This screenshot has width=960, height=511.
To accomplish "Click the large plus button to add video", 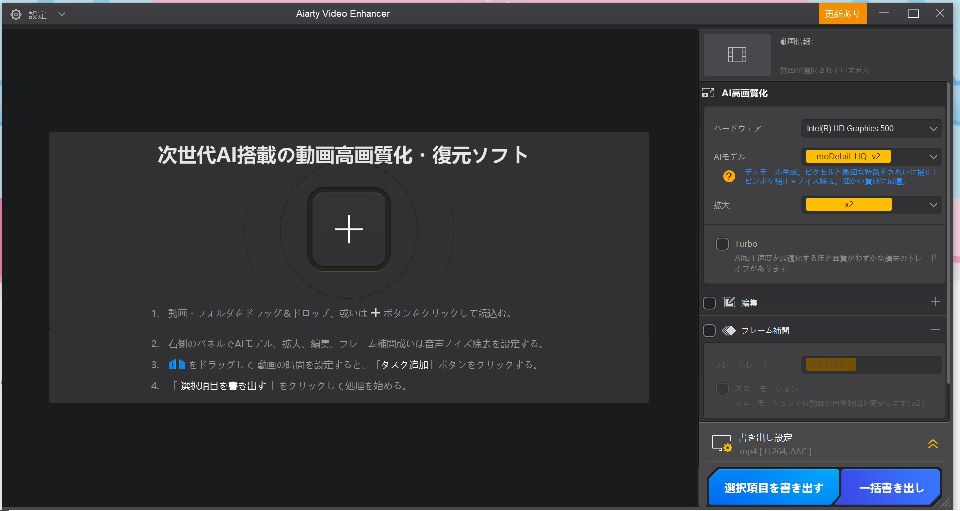I will pos(349,229).
